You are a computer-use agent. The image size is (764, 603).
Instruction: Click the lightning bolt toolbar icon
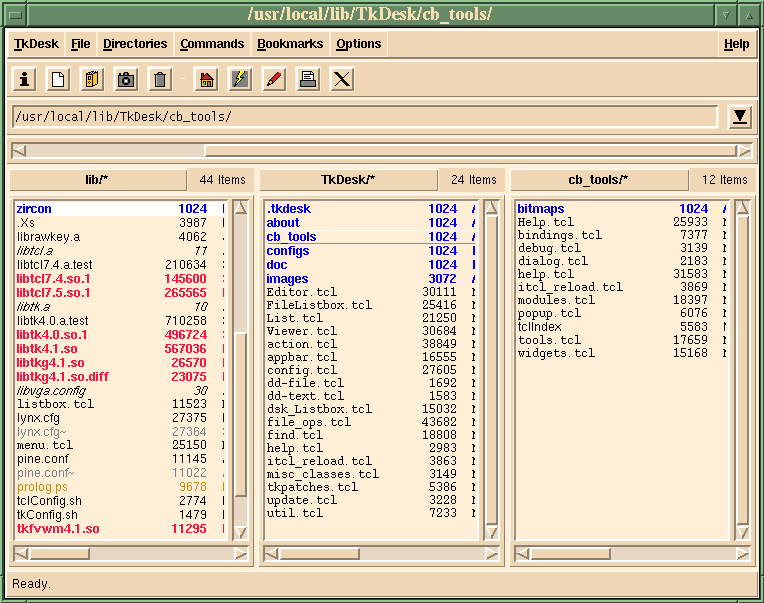coord(239,79)
